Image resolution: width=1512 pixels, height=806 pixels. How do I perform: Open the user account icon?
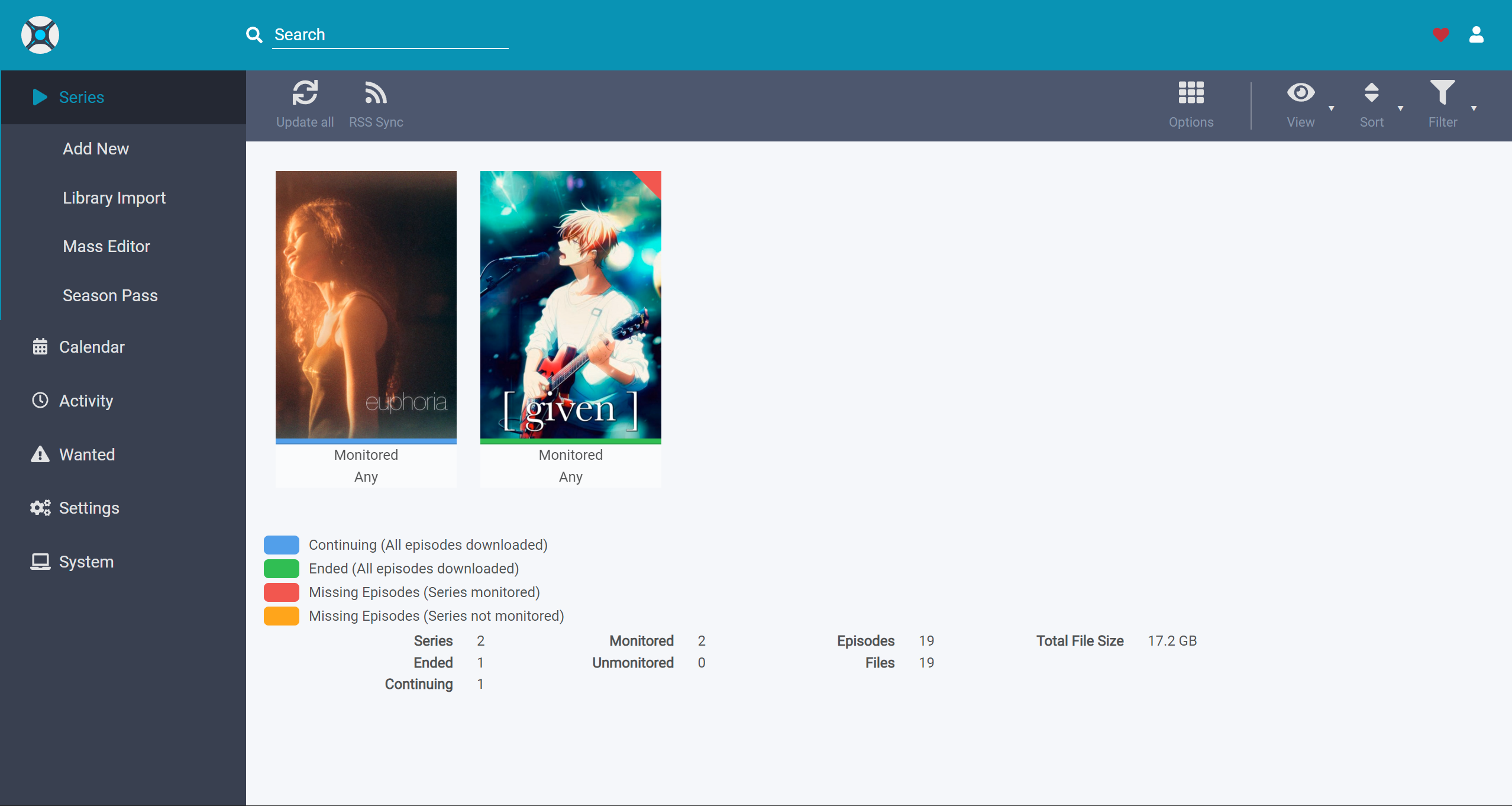(x=1476, y=35)
